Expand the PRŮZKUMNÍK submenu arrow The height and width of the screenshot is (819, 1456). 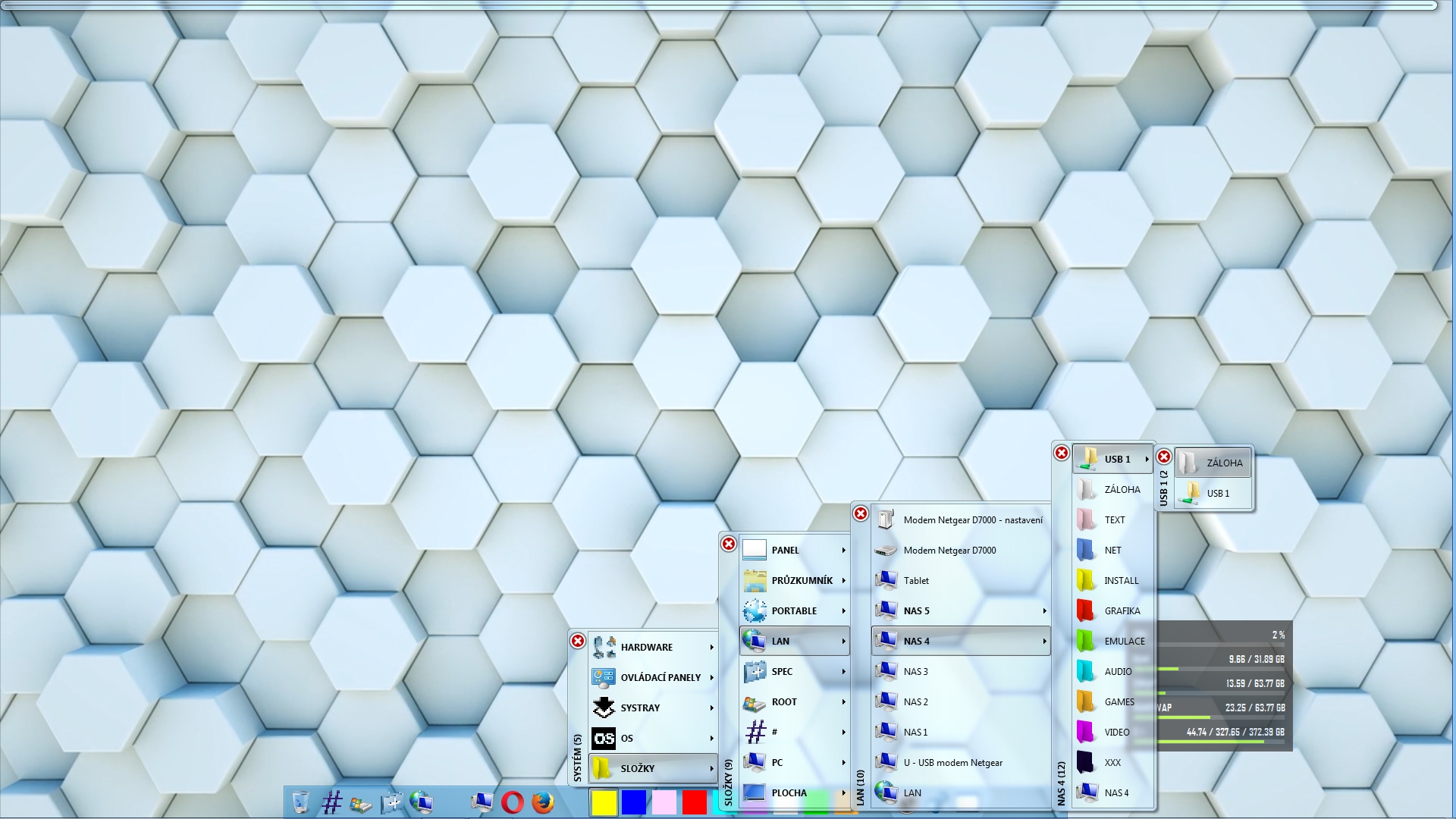coord(843,581)
